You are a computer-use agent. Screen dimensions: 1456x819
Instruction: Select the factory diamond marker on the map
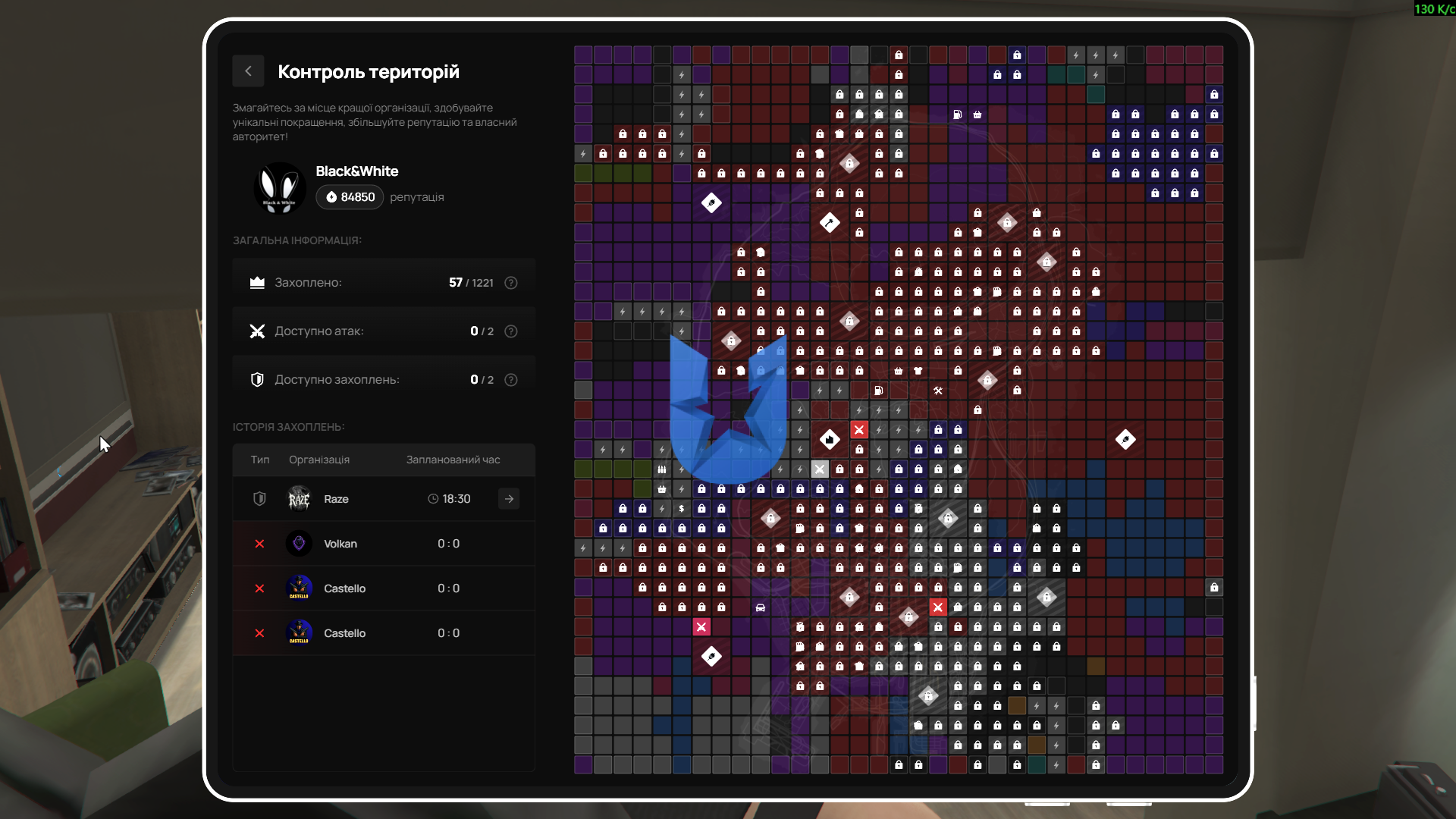[830, 439]
